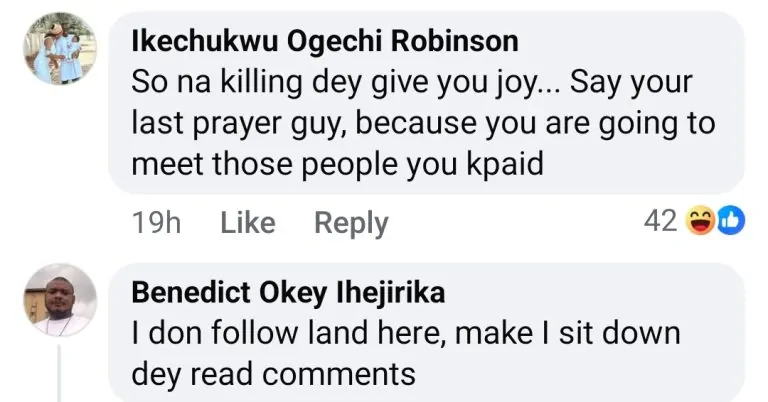Click the "dey read comments" line
This screenshot has width=768, height=402.
(273, 373)
